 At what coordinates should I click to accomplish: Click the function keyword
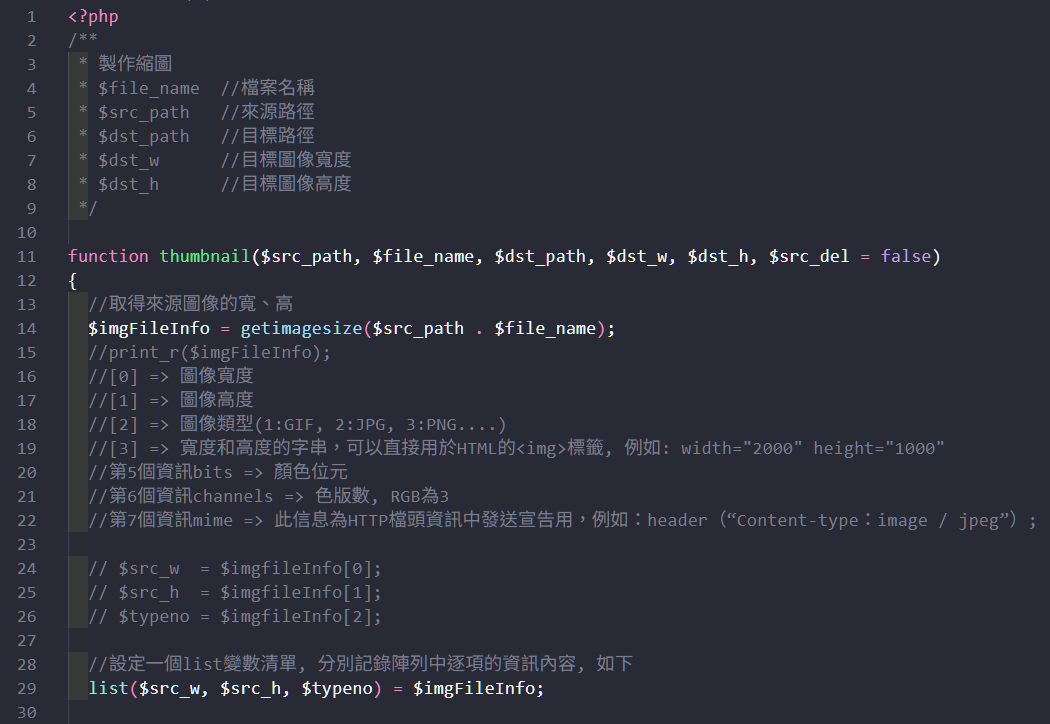(108, 256)
